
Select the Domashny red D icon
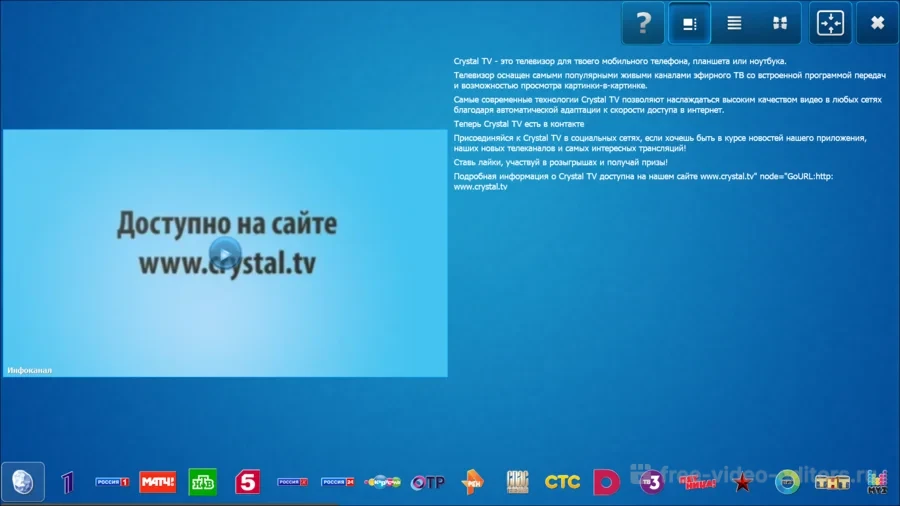click(x=606, y=482)
